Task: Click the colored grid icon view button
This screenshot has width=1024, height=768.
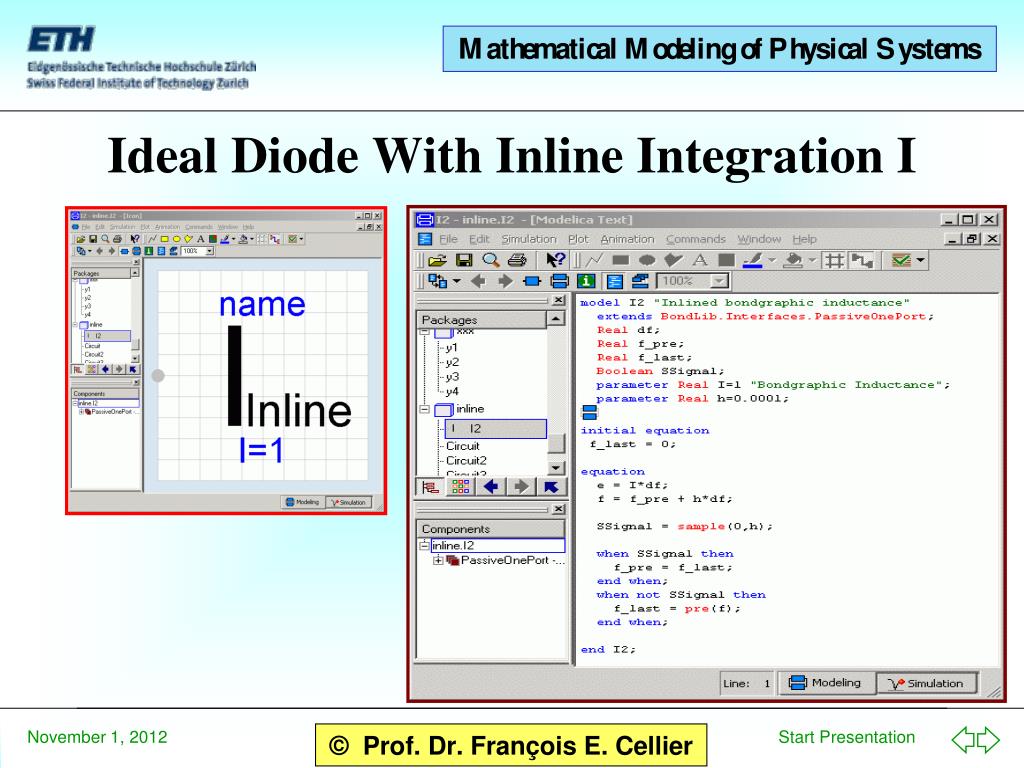Action: click(x=460, y=487)
